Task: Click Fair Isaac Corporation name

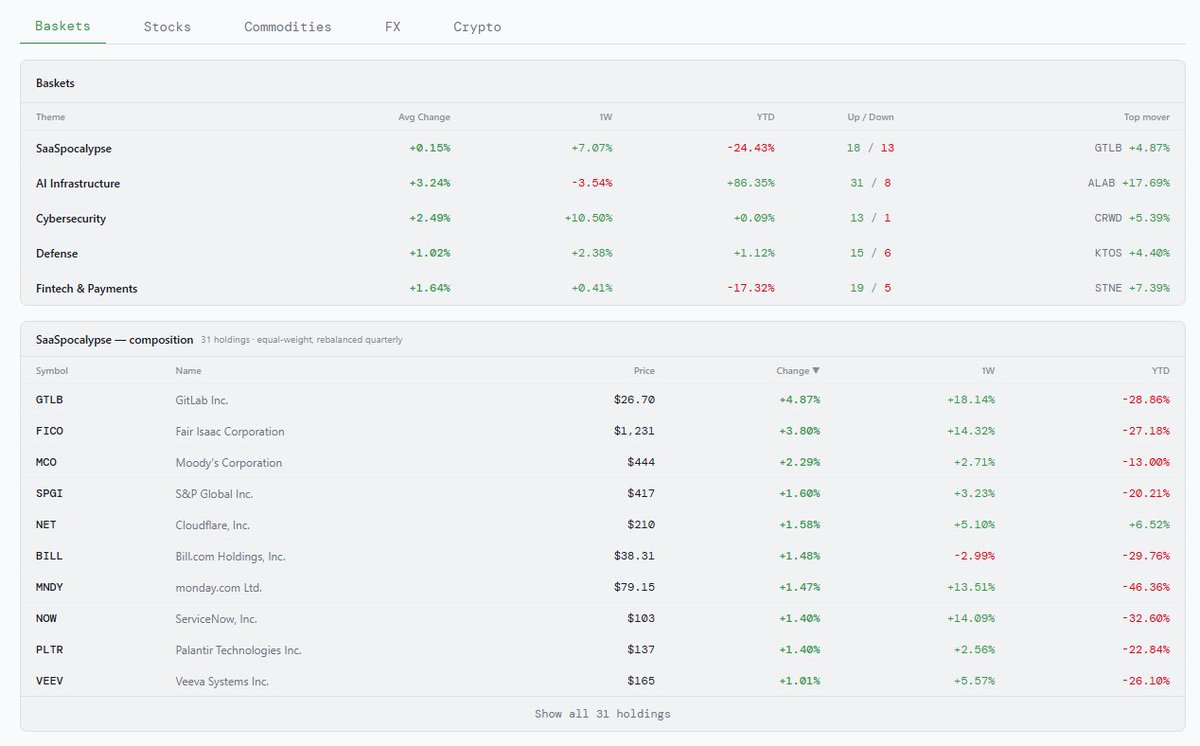Action: pos(230,432)
